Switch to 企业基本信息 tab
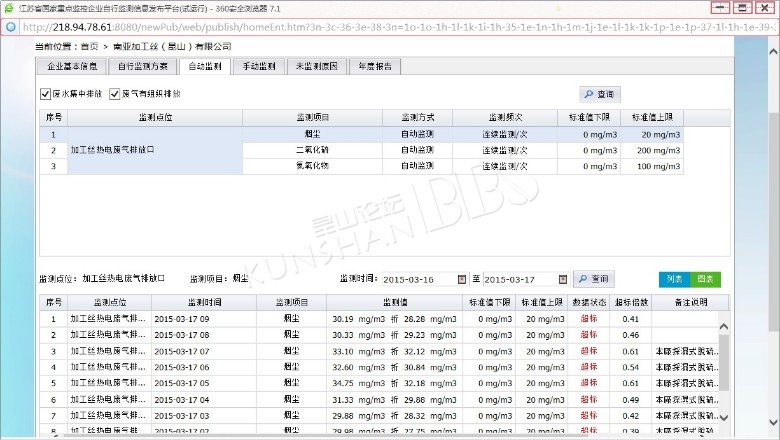The height and width of the screenshot is (440, 780). point(72,67)
